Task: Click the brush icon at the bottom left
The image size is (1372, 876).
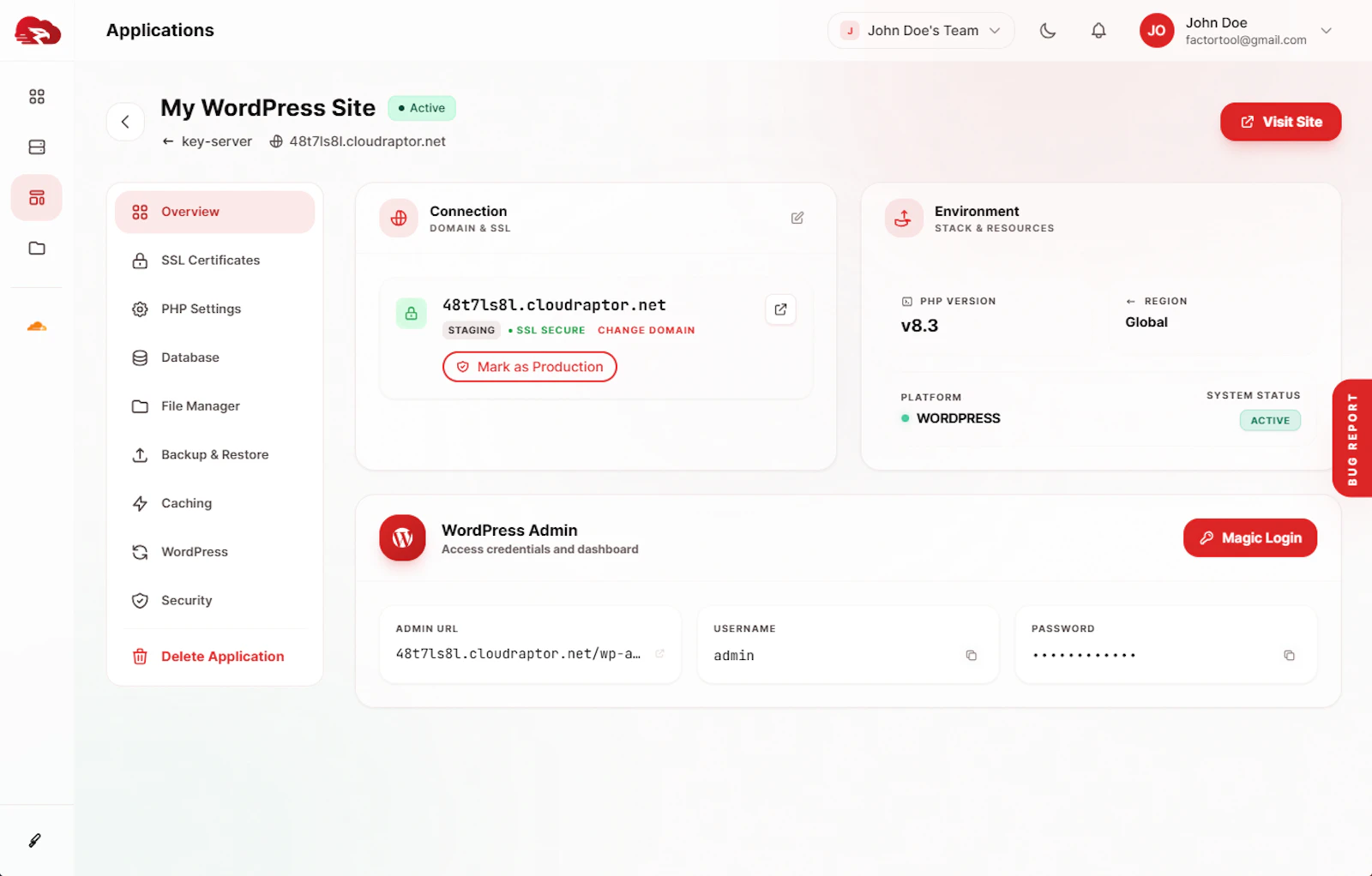Action: click(35, 841)
